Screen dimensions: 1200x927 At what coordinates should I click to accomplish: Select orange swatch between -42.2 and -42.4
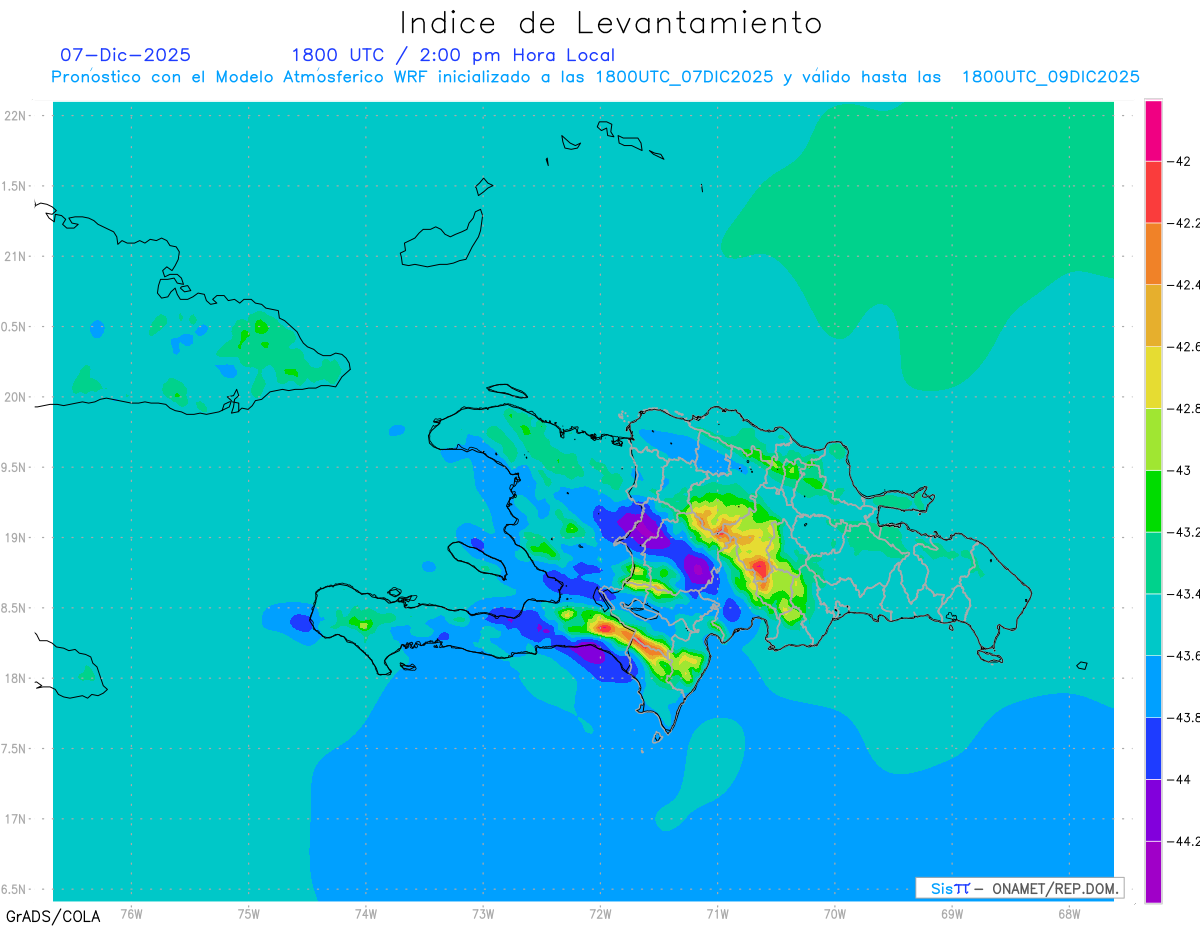1153,254
